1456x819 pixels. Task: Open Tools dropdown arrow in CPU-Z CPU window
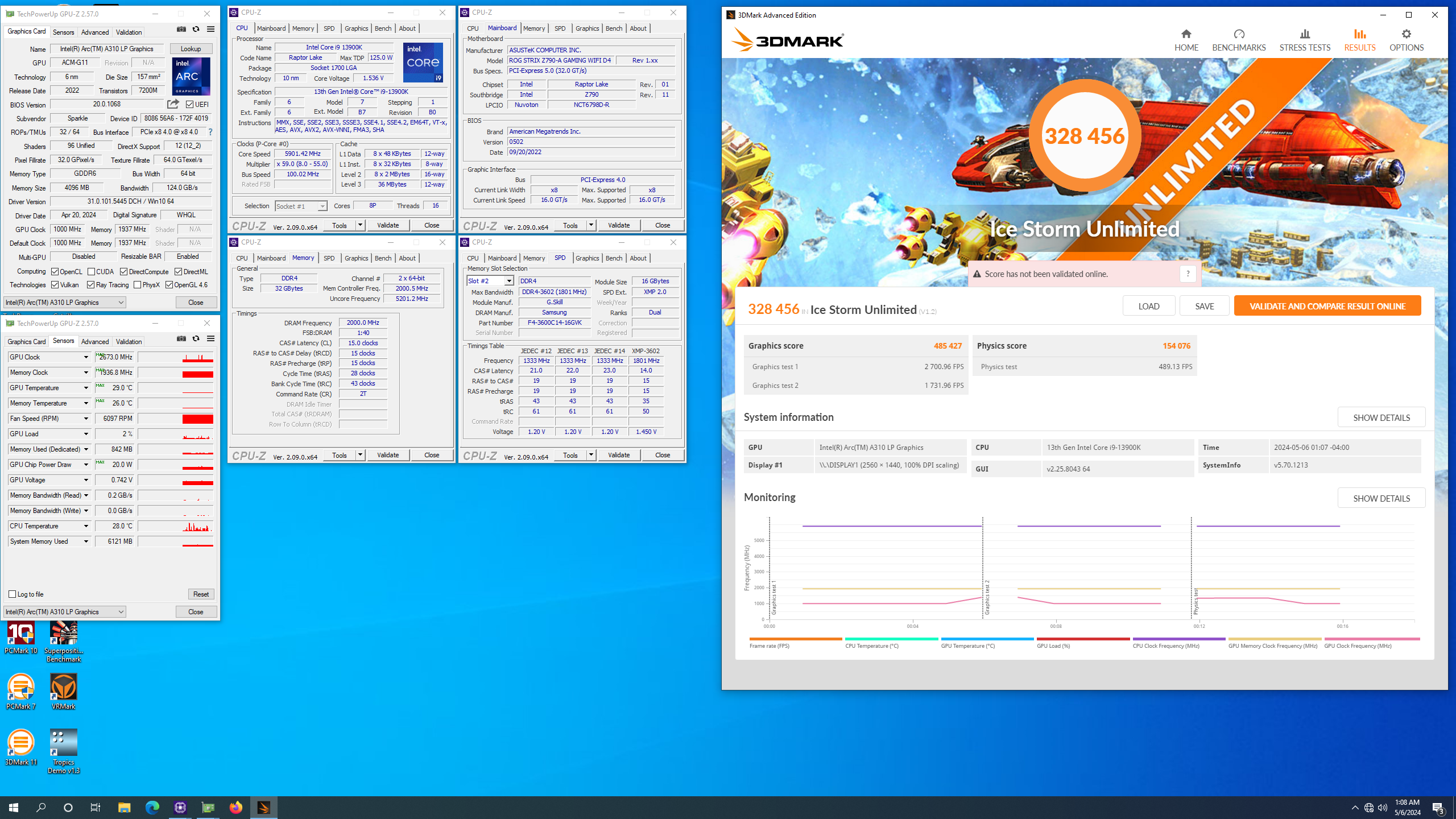coord(360,225)
